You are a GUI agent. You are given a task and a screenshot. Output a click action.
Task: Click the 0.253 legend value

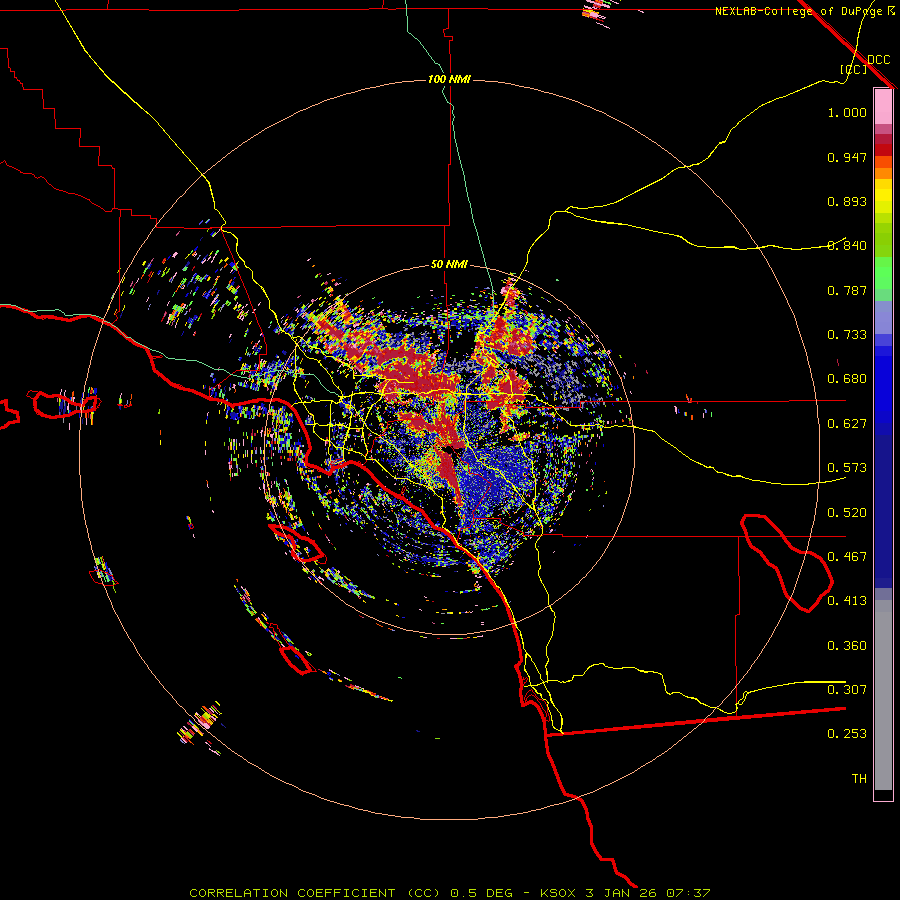tap(847, 734)
